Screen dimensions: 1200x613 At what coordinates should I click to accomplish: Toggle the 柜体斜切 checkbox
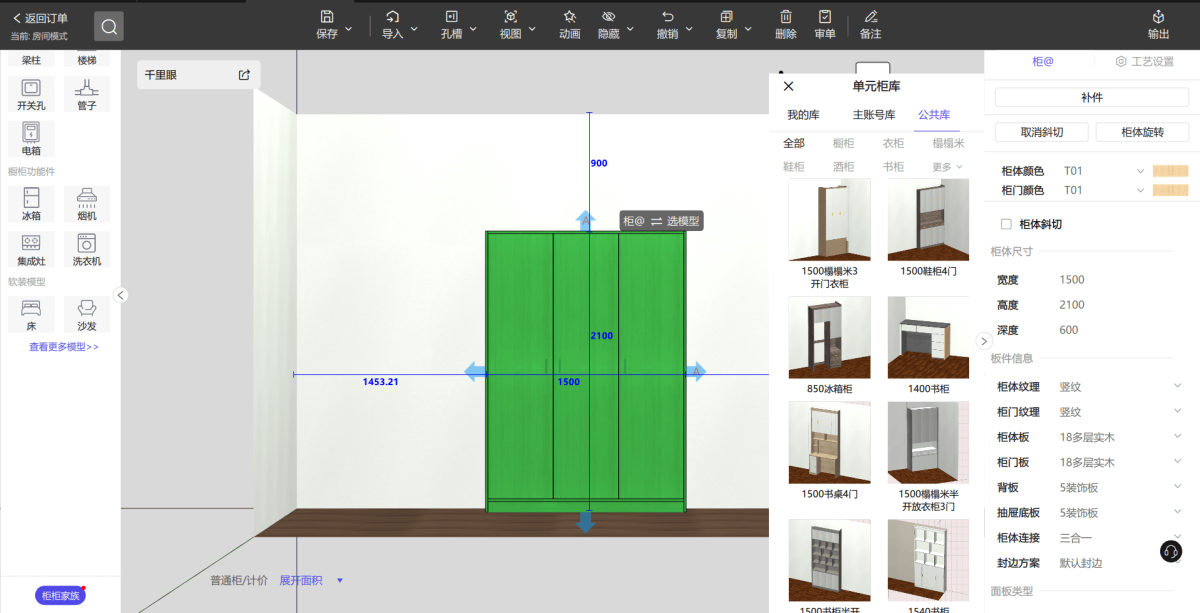pyautogui.click(x=1007, y=224)
